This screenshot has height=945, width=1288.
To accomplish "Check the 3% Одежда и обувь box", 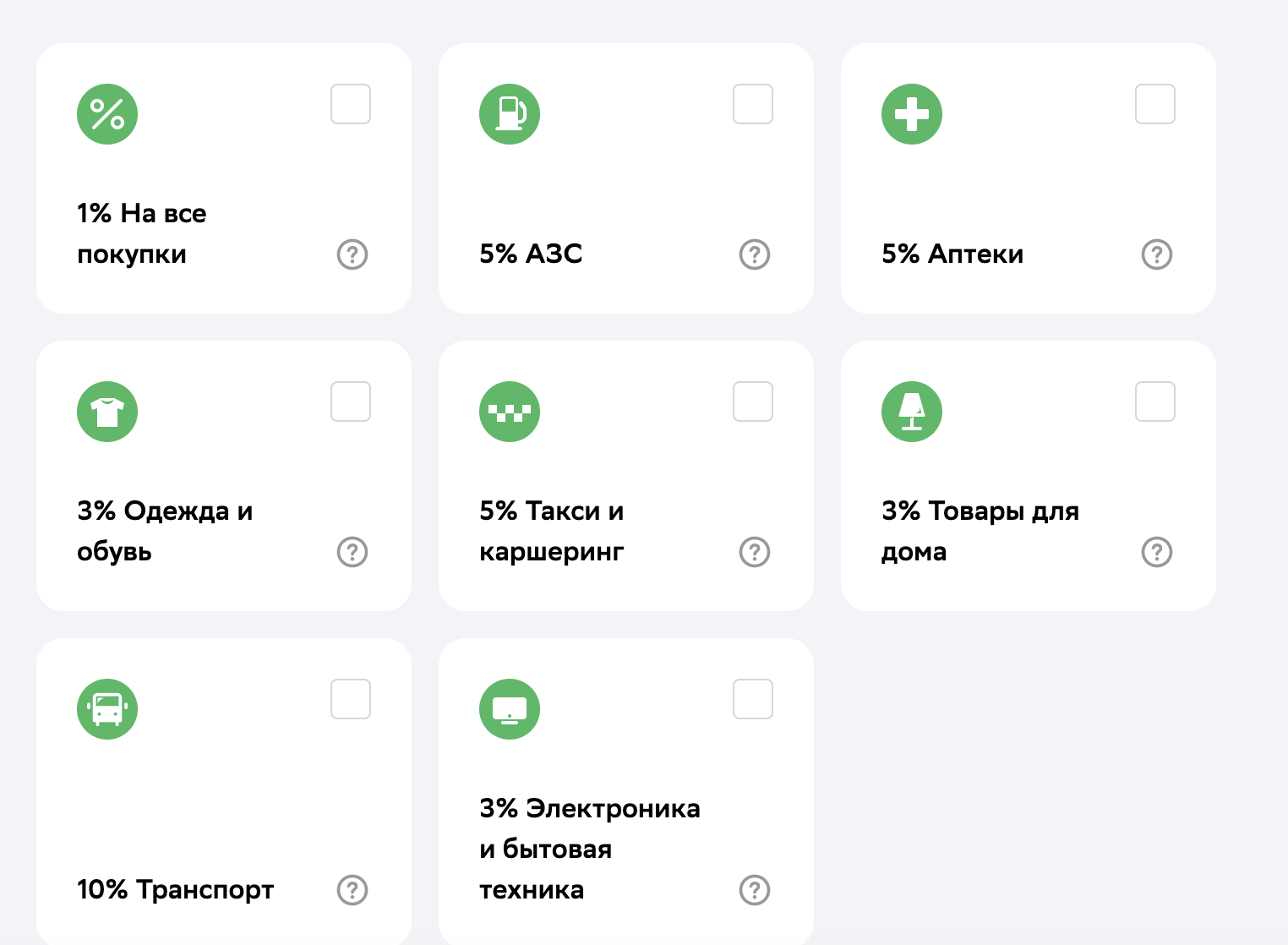I will tap(351, 401).
